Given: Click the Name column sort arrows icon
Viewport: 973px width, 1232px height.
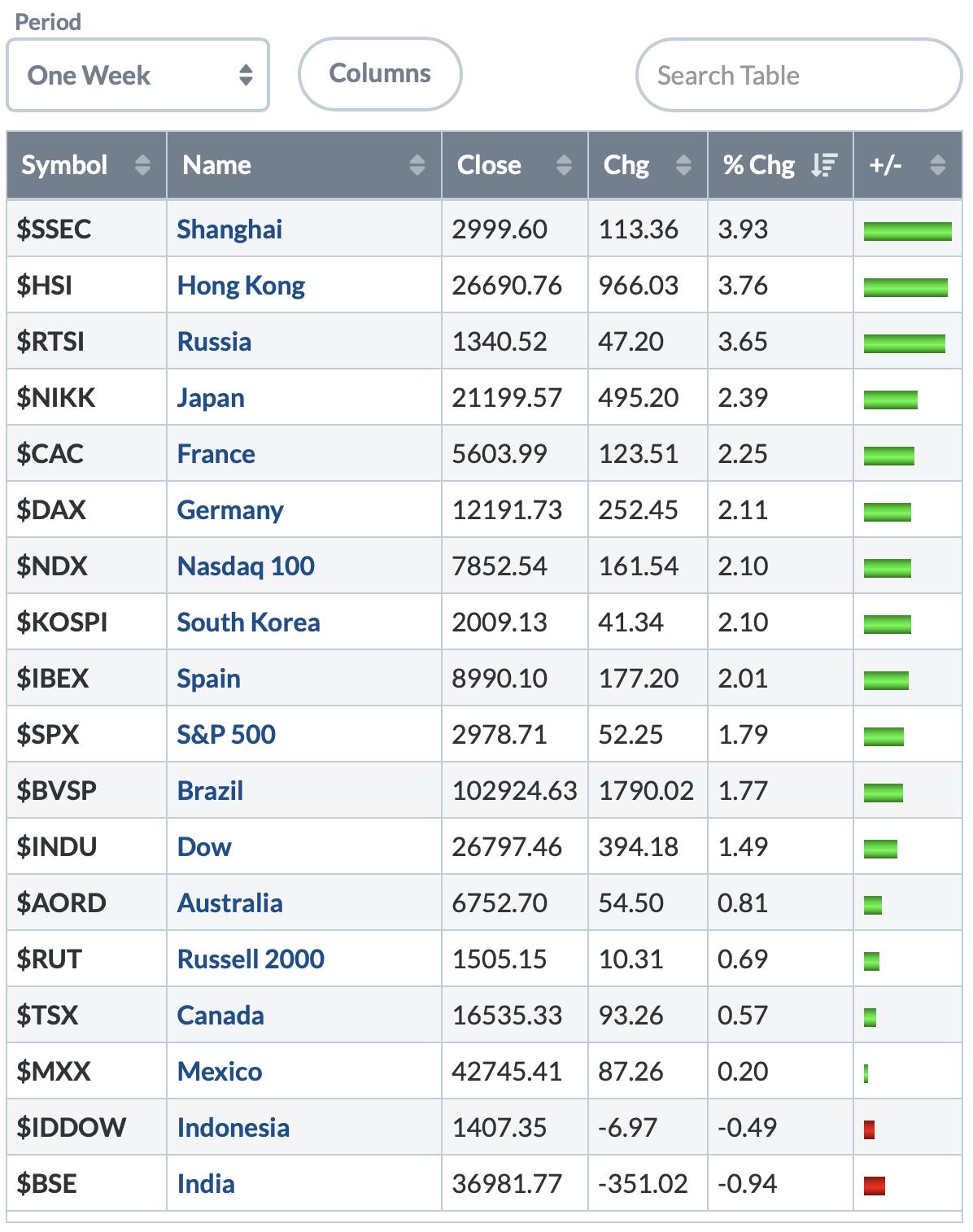Looking at the screenshot, I should point(417,165).
